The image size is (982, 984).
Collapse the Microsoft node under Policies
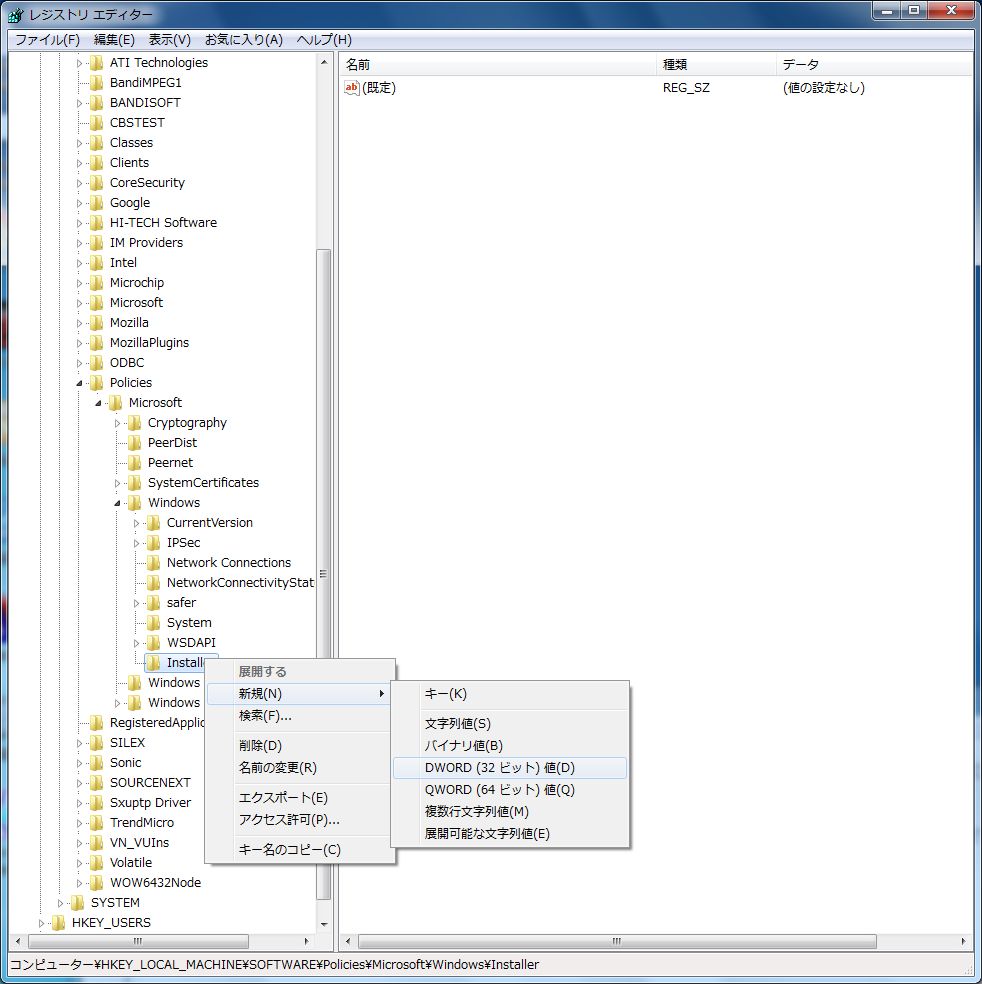[98, 403]
